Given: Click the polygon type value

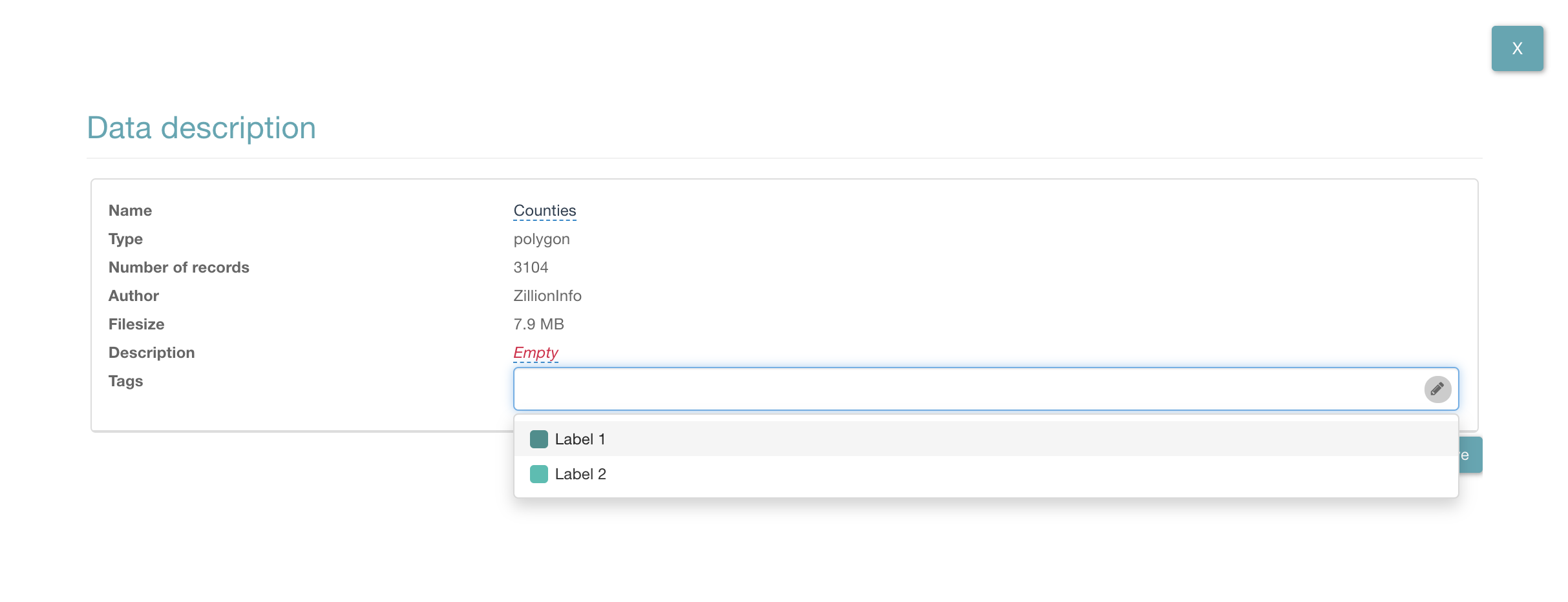Looking at the screenshot, I should click(x=541, y=239).
